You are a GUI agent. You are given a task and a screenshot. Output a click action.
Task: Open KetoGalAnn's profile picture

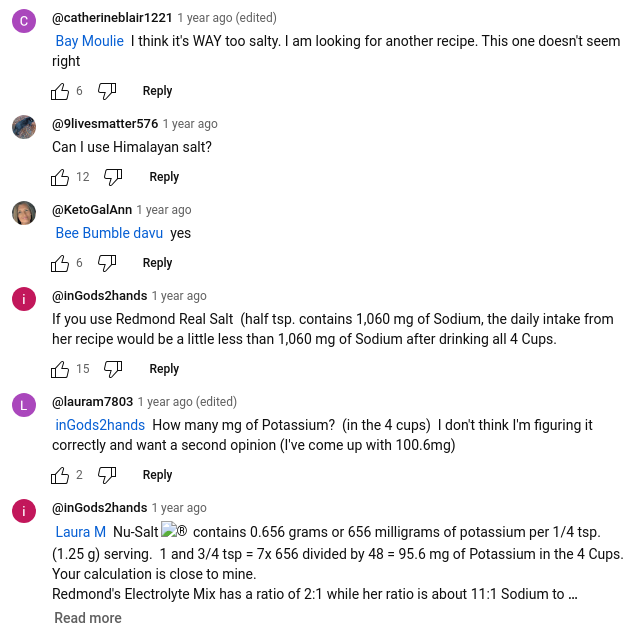pos(24,213)
